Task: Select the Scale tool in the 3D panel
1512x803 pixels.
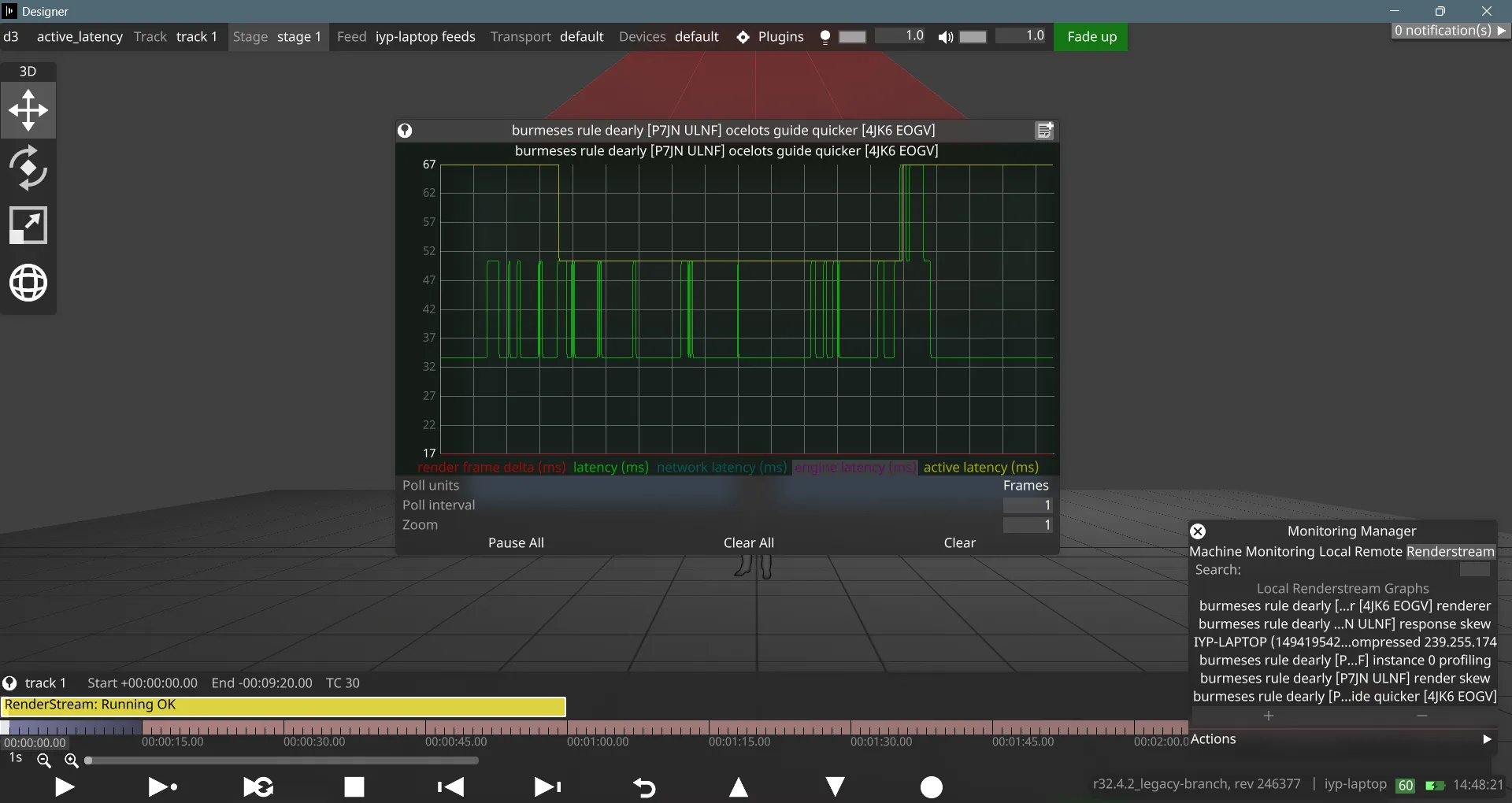Action: point(28,225)
